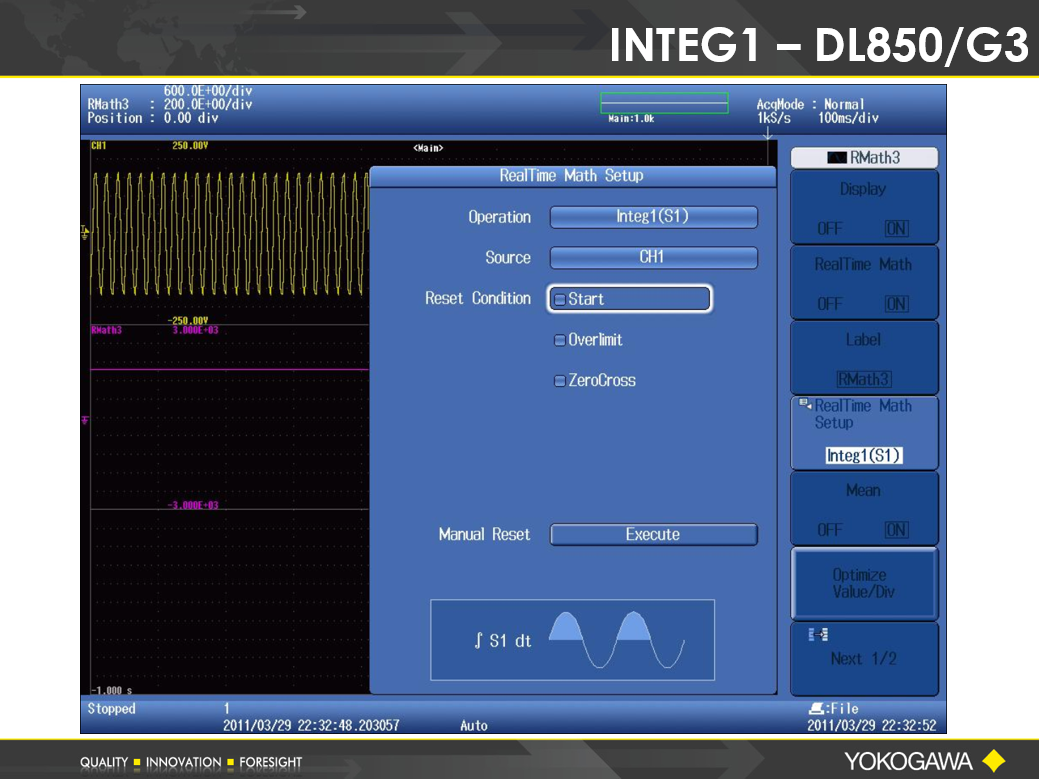Click the yellow CH1 ground level marker
Screen dimensions: 1039x779
pyautogui.click(x=85, y=231)
